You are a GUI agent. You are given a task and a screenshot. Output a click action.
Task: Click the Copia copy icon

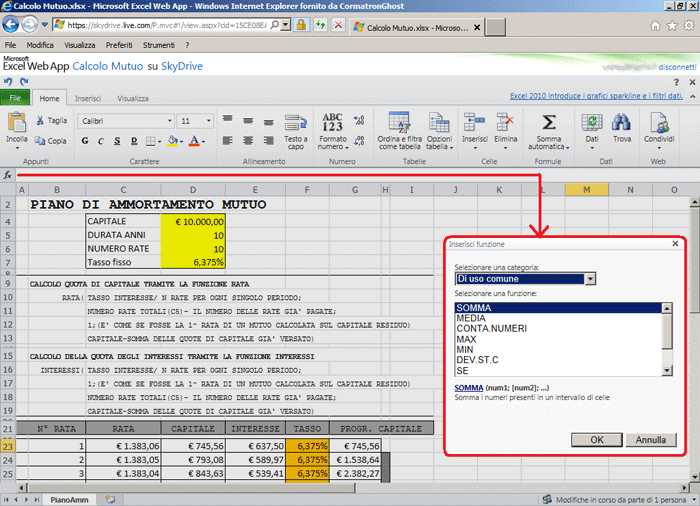point(40,141)
